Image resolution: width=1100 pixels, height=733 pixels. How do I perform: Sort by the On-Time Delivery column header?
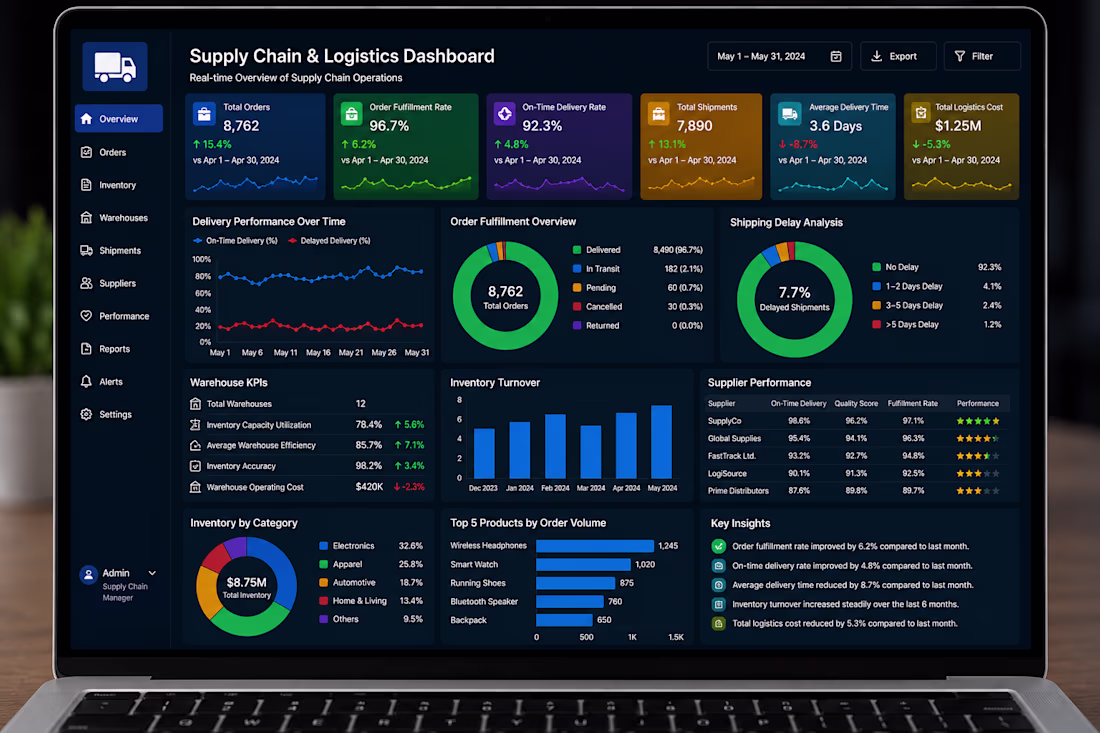[x=798, y=403]
